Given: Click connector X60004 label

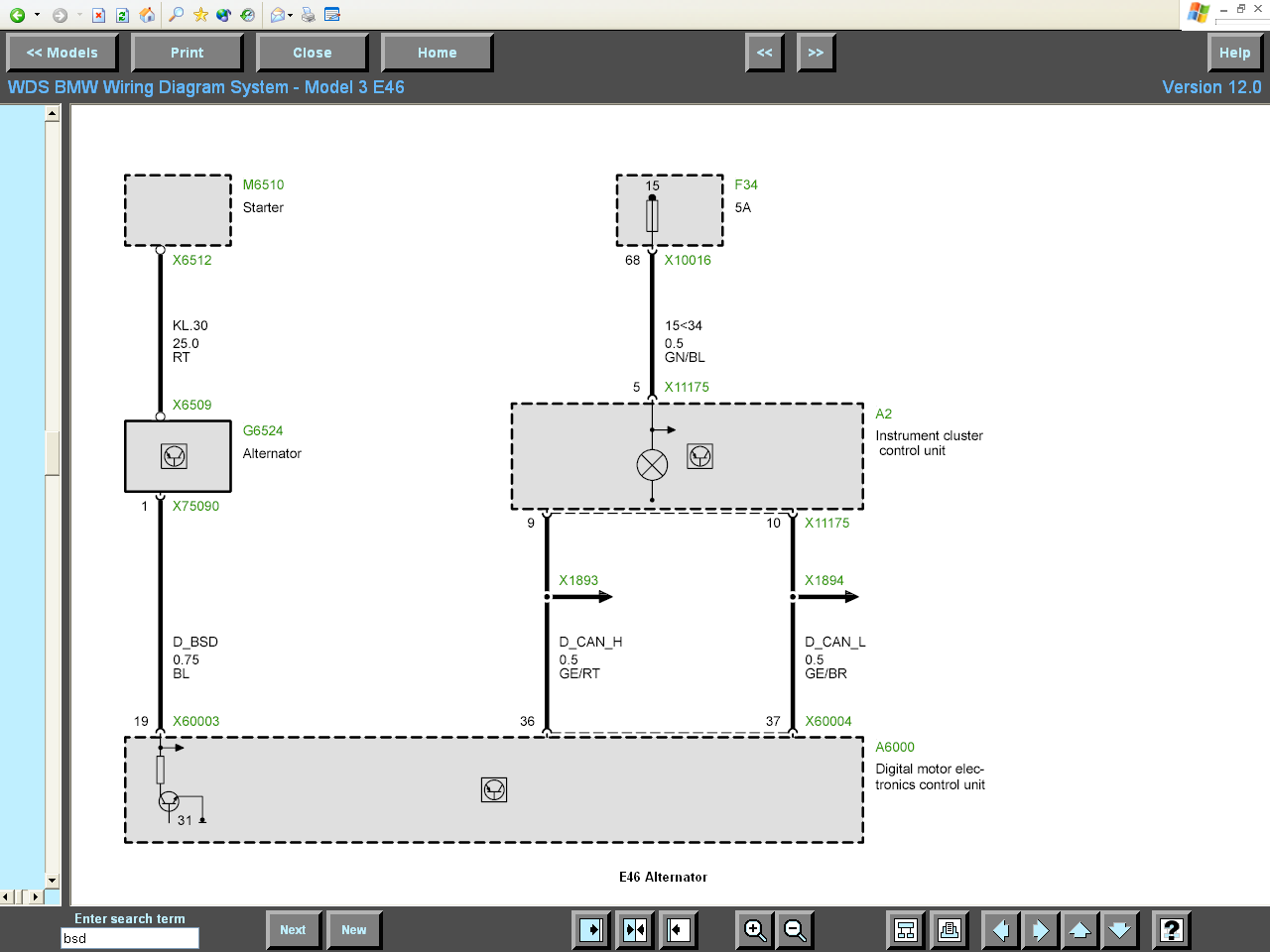Looking at the screenshot, I should coord(828,721).
